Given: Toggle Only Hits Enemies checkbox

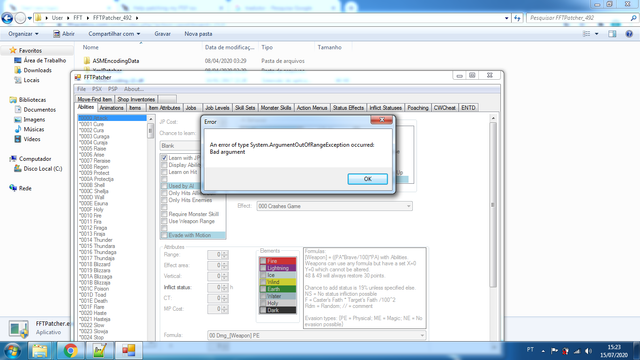Looking at the screenshot, I should [x=164, y=200].
